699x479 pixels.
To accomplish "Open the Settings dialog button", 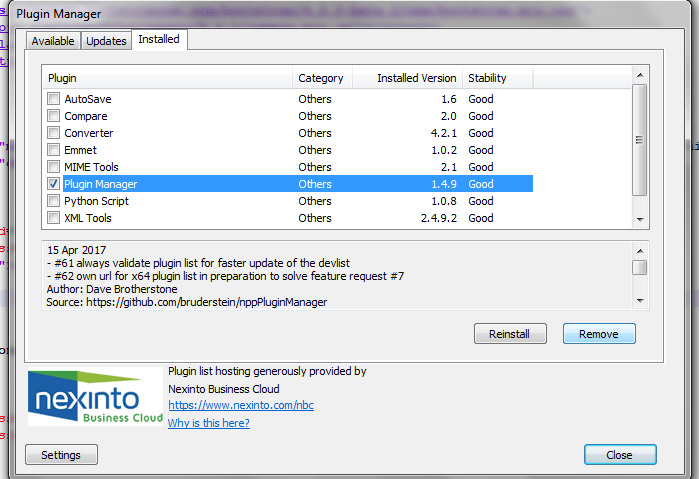I will pos(61,455).
